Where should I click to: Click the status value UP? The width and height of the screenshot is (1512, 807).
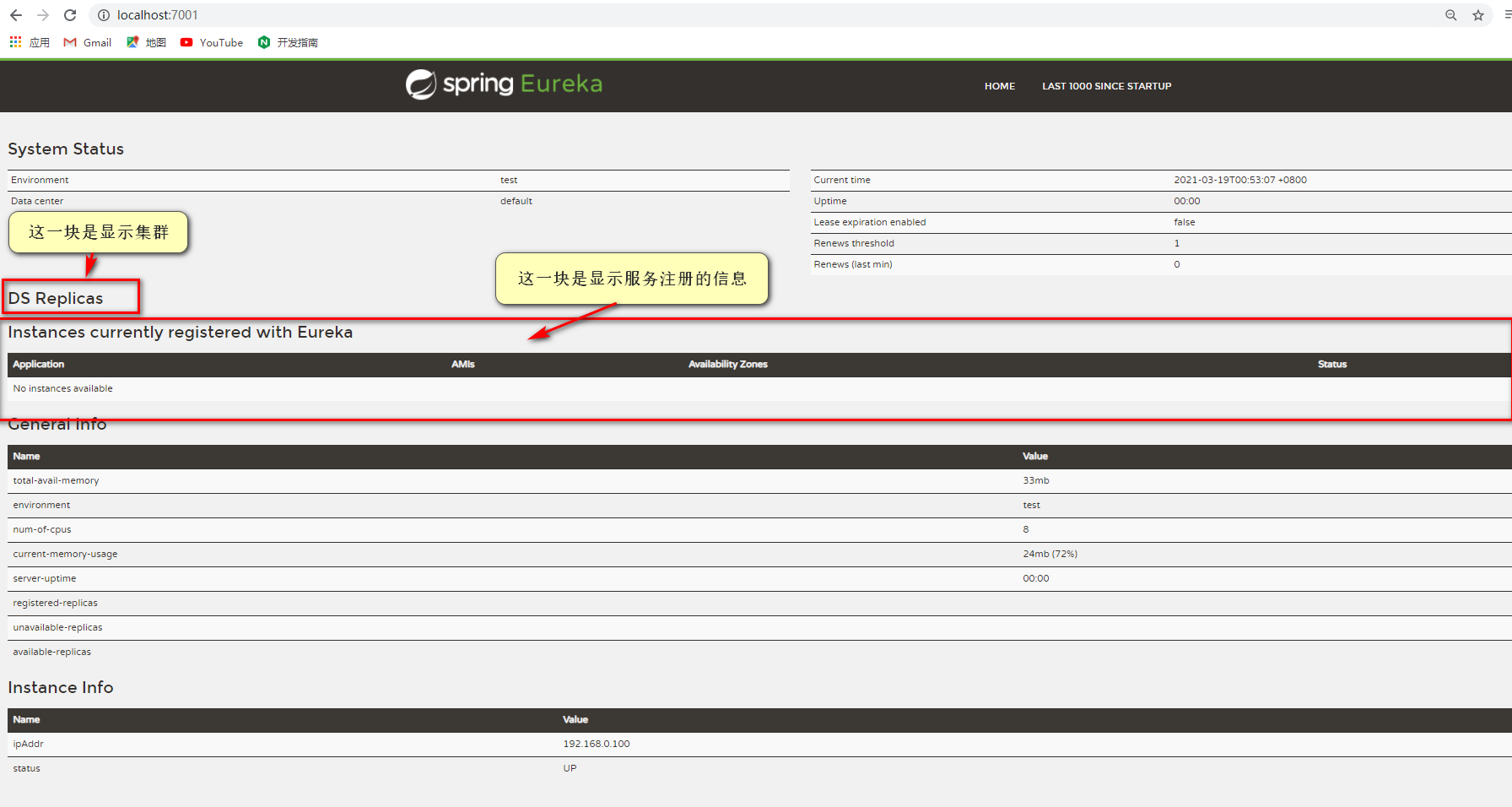(570, 768)
